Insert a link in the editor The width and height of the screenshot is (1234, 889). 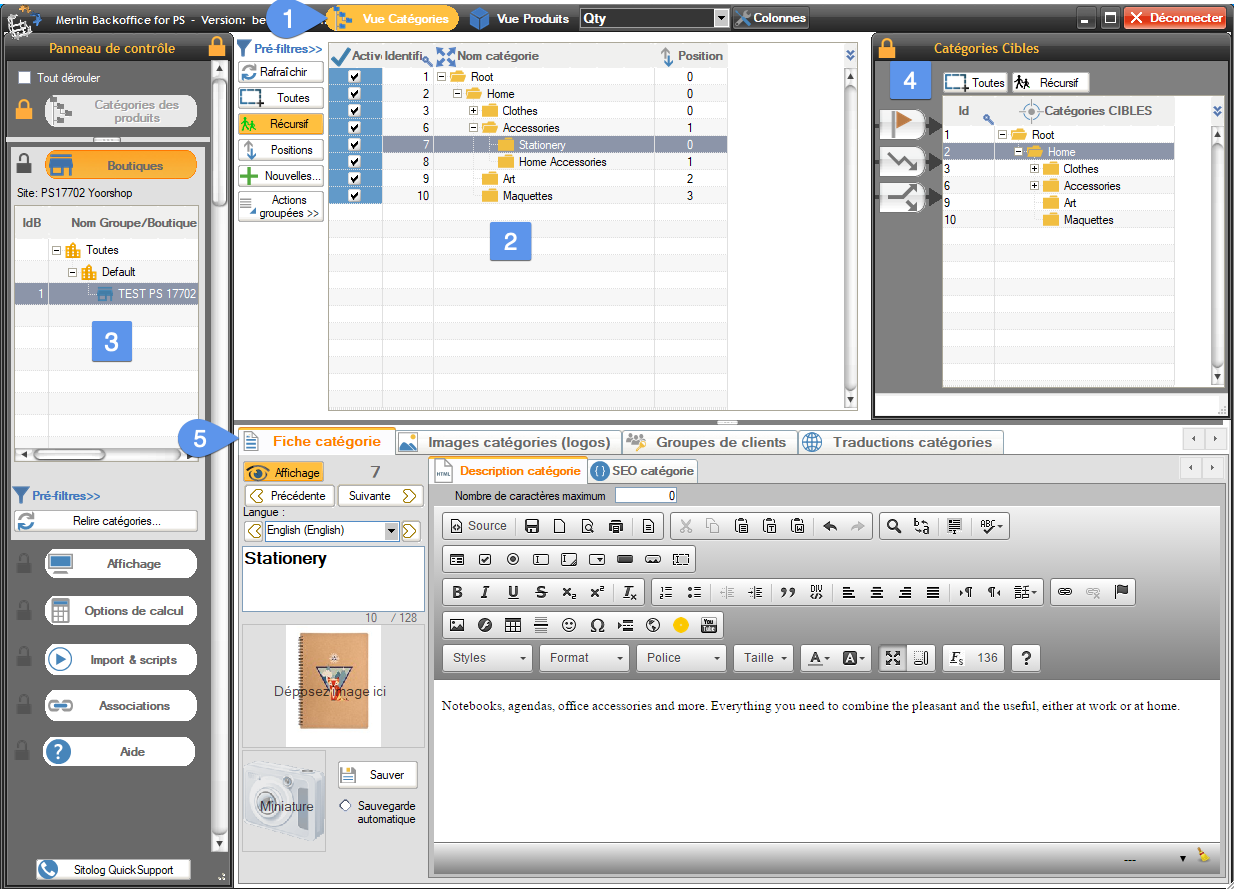coord(1065,592)
